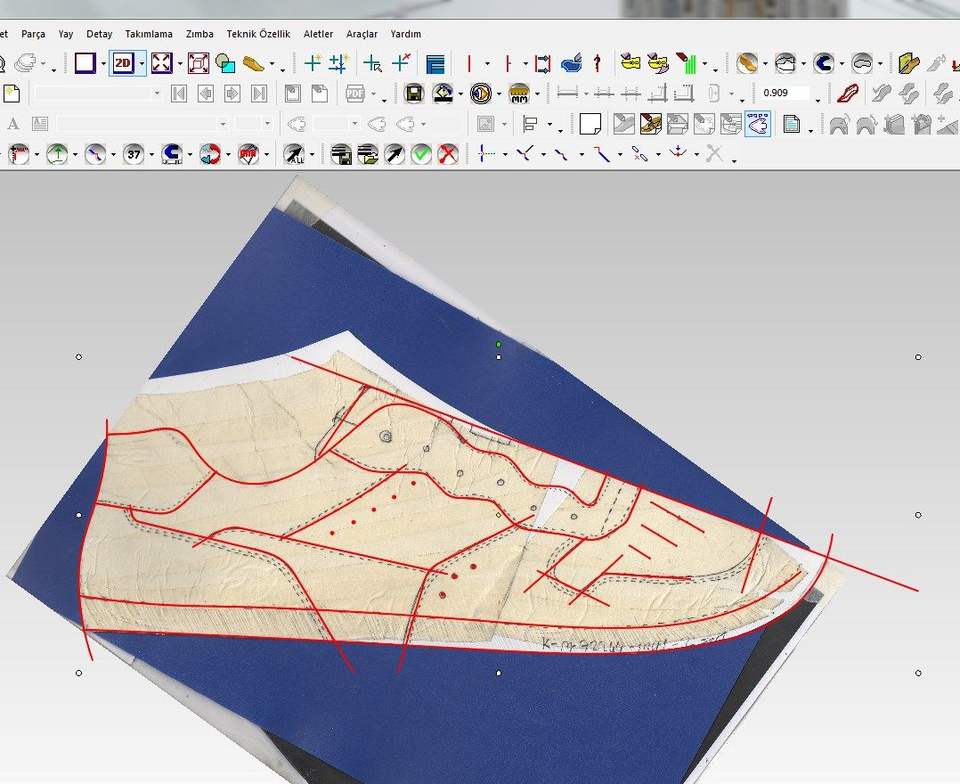This screenshot has width=960, height=784.
Task: Click the round number 37 icon
Action: point(134,154)
